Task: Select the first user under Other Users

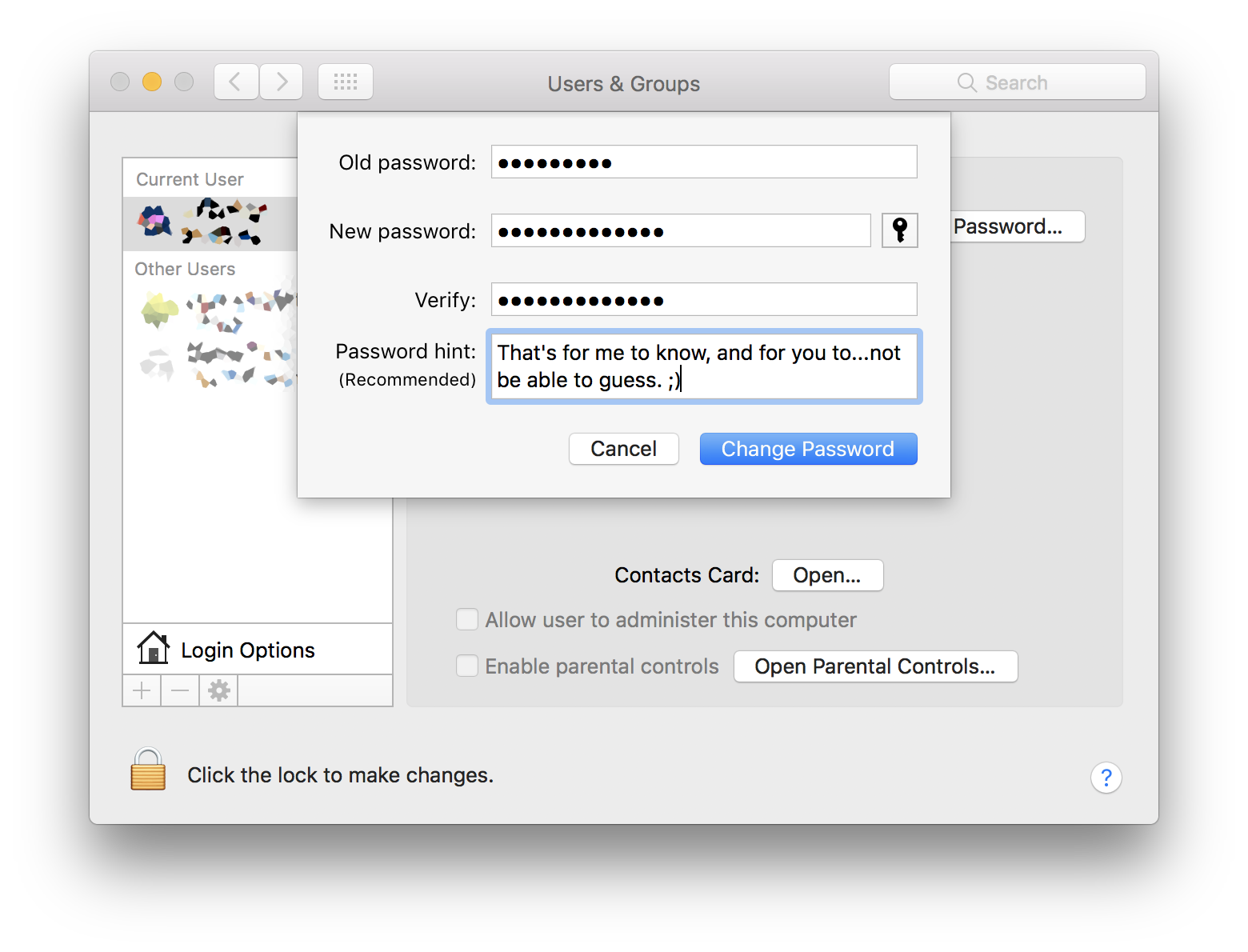Action: [x=210, y=310]
